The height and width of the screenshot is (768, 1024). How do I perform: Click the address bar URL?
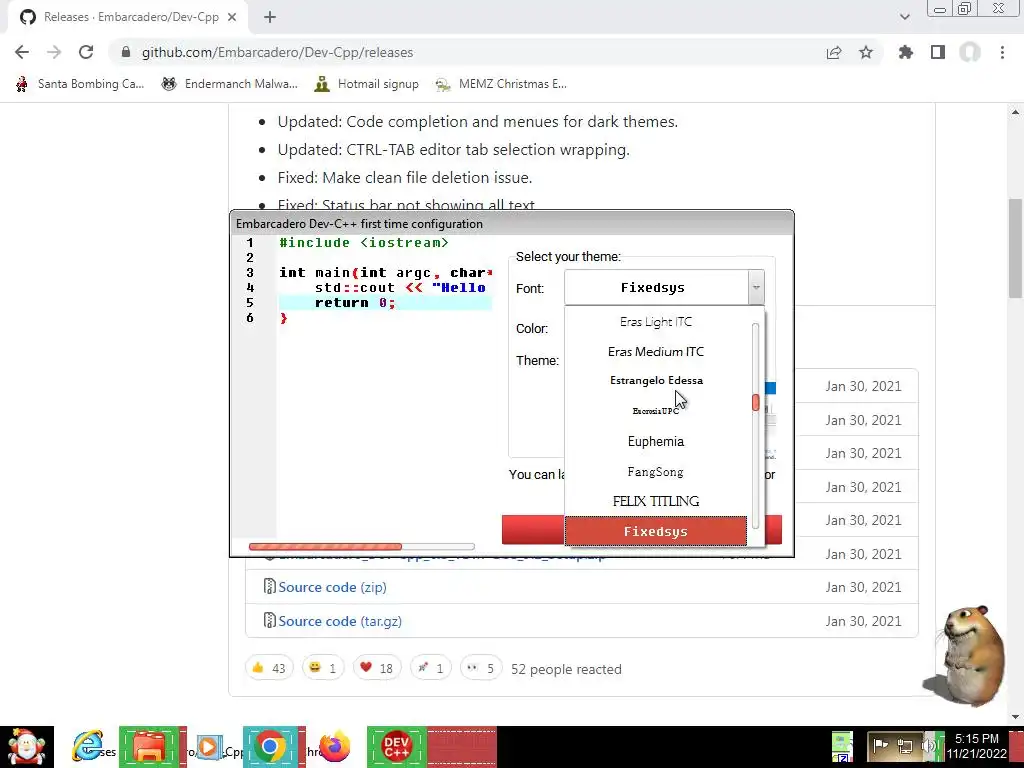[x=278, y=52]
